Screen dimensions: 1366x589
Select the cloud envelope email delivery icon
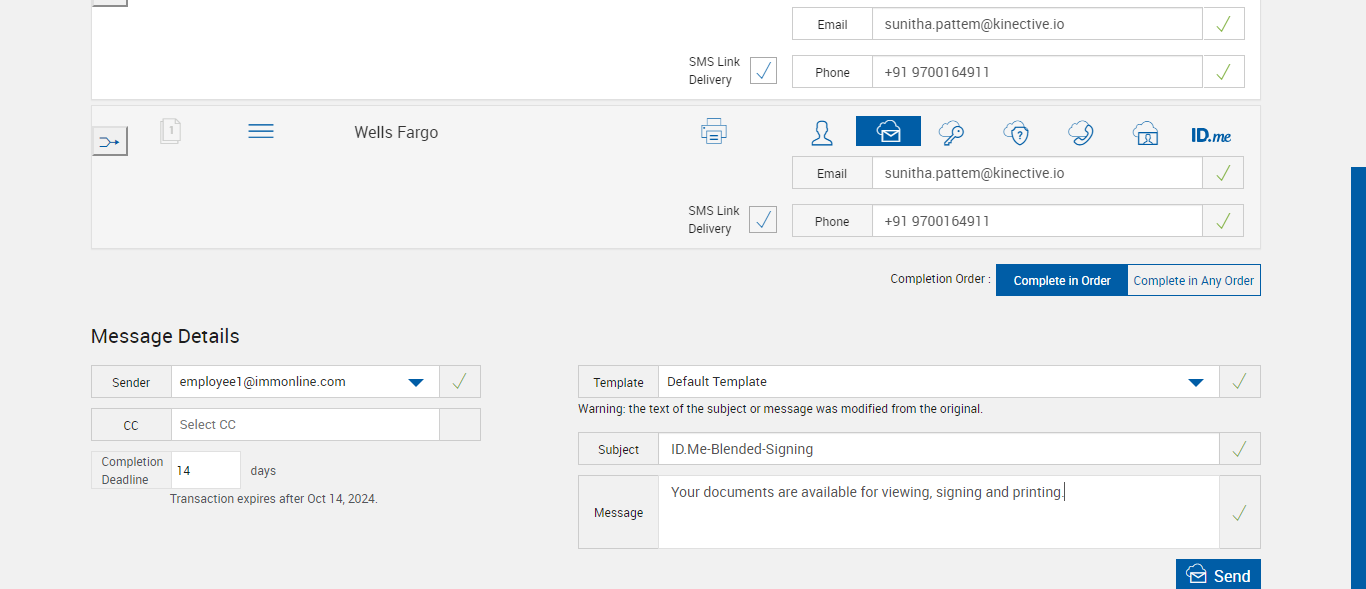coord(888,131)
